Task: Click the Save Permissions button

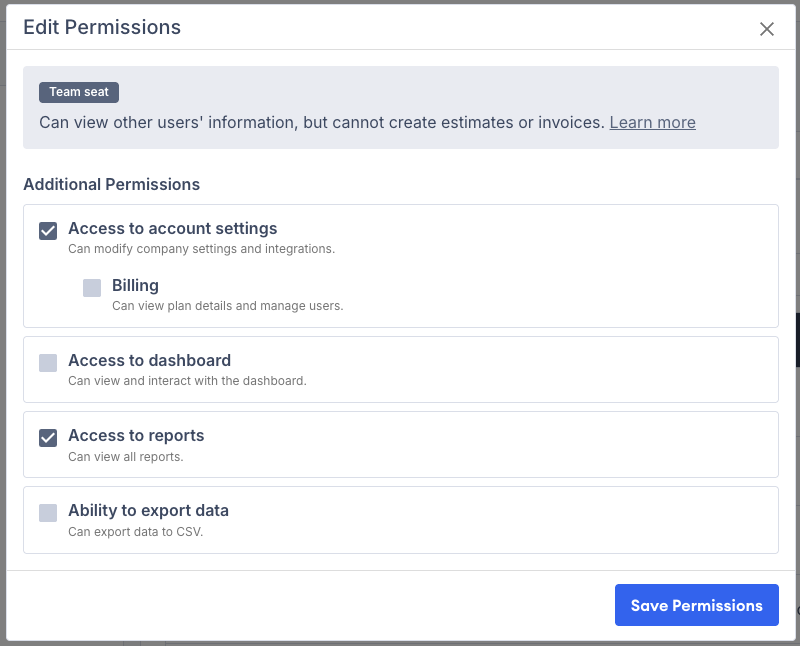Action: 696,605
